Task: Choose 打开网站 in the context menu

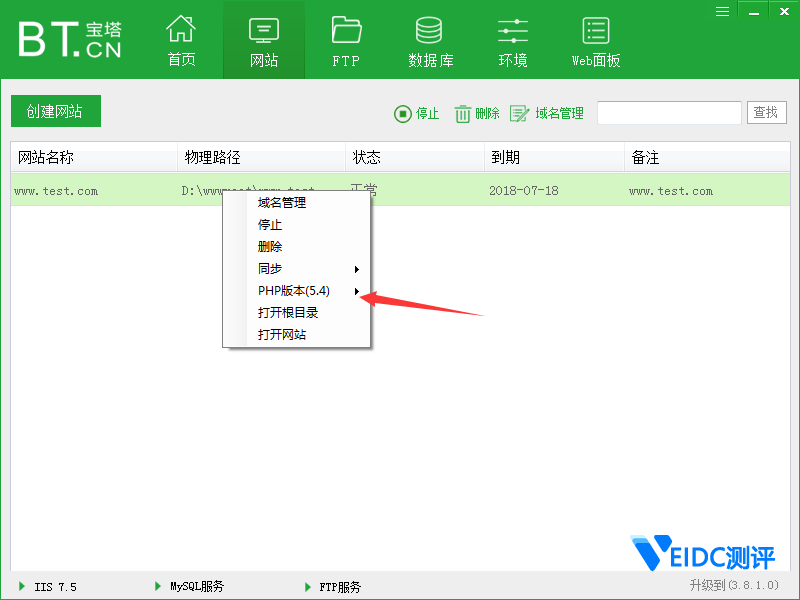Action: click(x=282, y=335)
